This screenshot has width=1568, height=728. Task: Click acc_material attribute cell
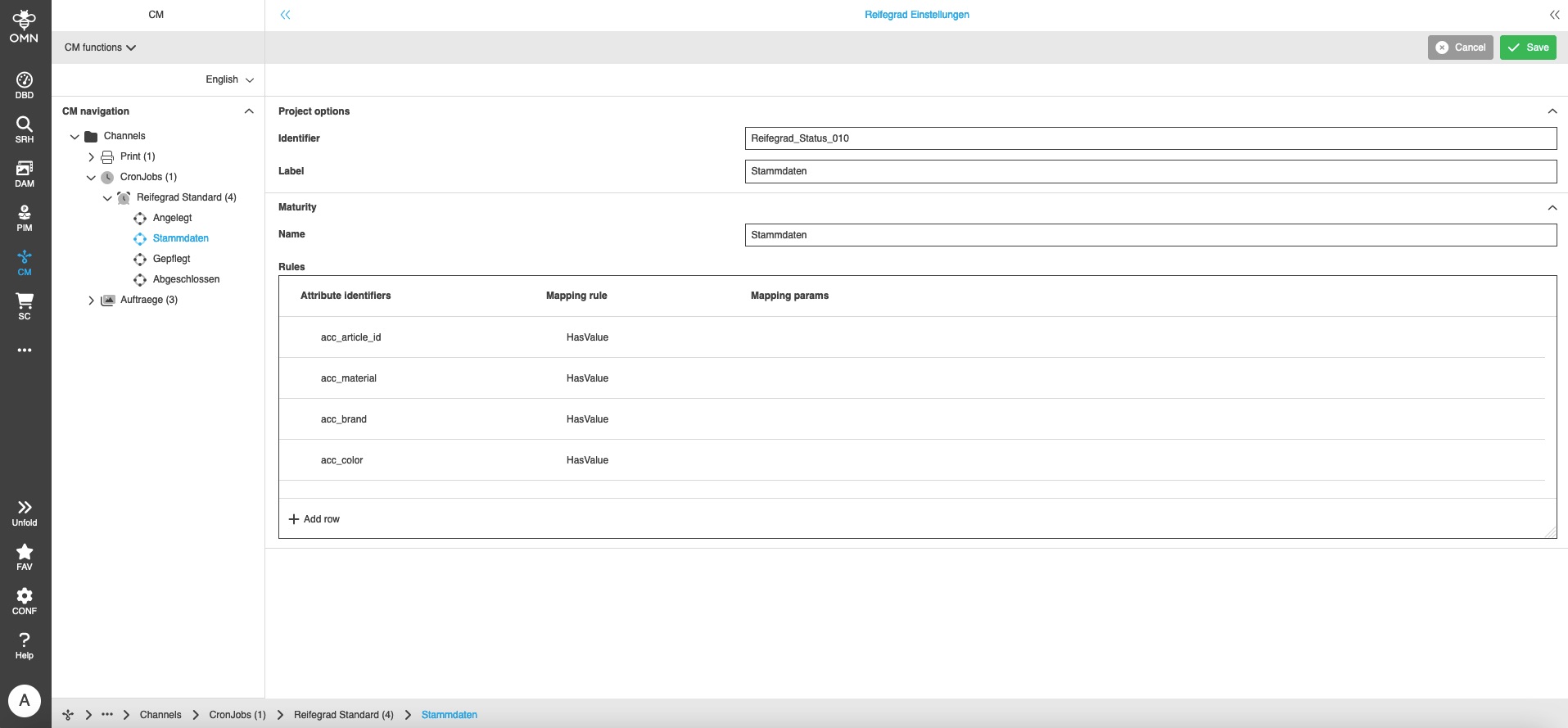coord(349,378)
